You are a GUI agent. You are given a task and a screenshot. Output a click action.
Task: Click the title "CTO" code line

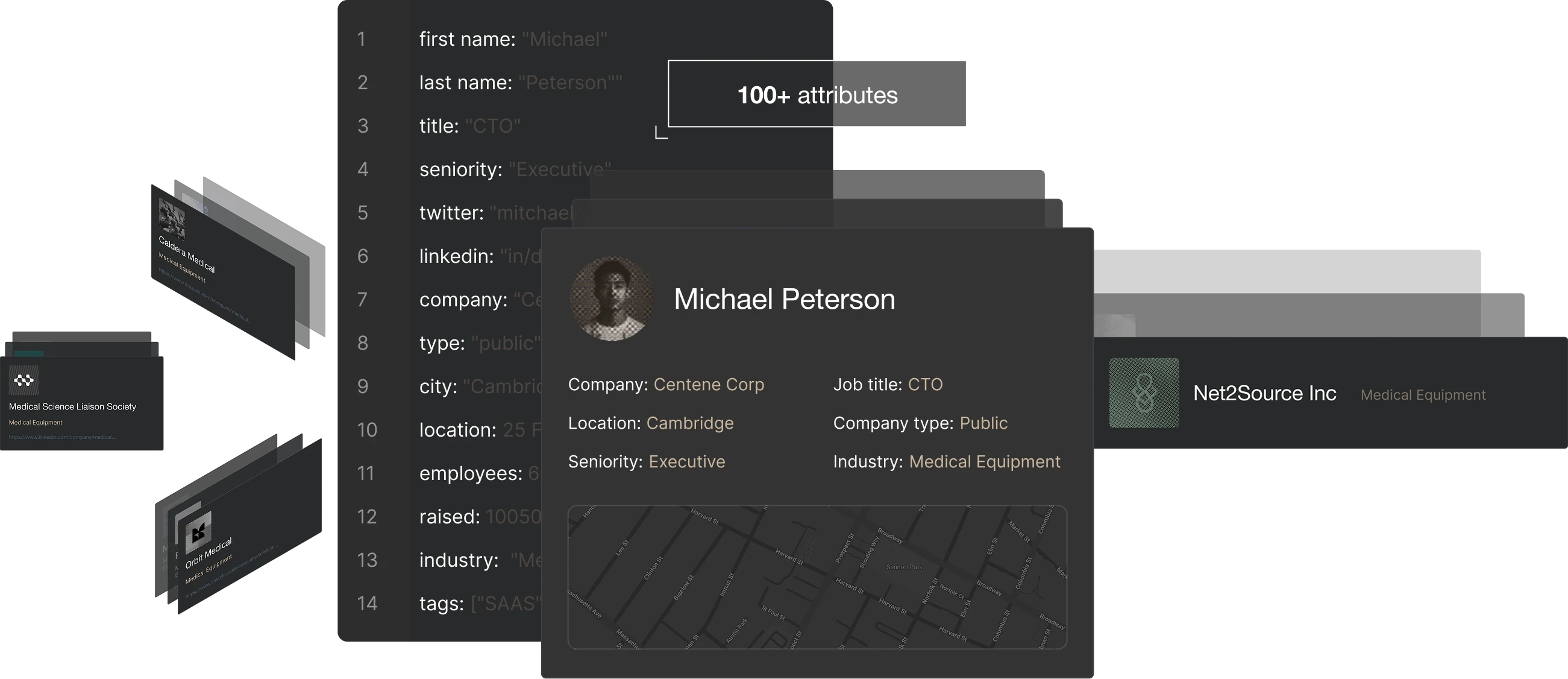[x=469, y=126]
